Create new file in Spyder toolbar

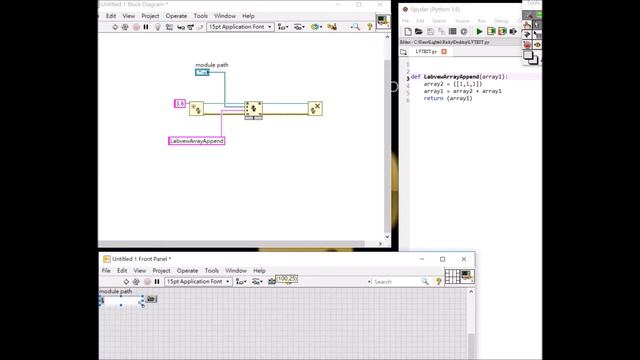[x=408, y=31]
